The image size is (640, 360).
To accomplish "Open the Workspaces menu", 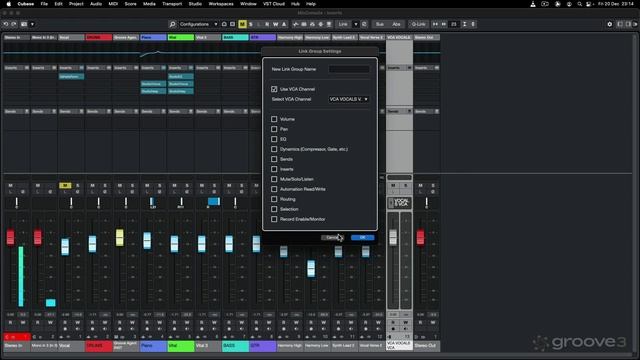I will click(221, 4).
